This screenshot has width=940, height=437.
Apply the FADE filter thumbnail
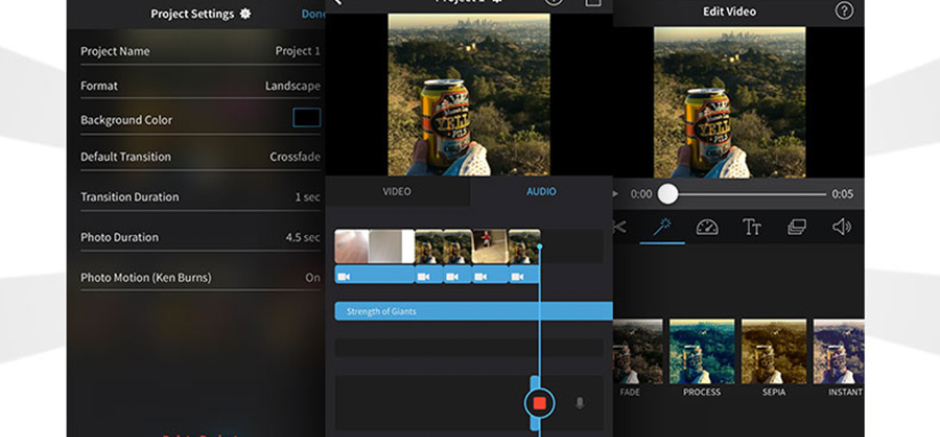[x=638, y=351]
